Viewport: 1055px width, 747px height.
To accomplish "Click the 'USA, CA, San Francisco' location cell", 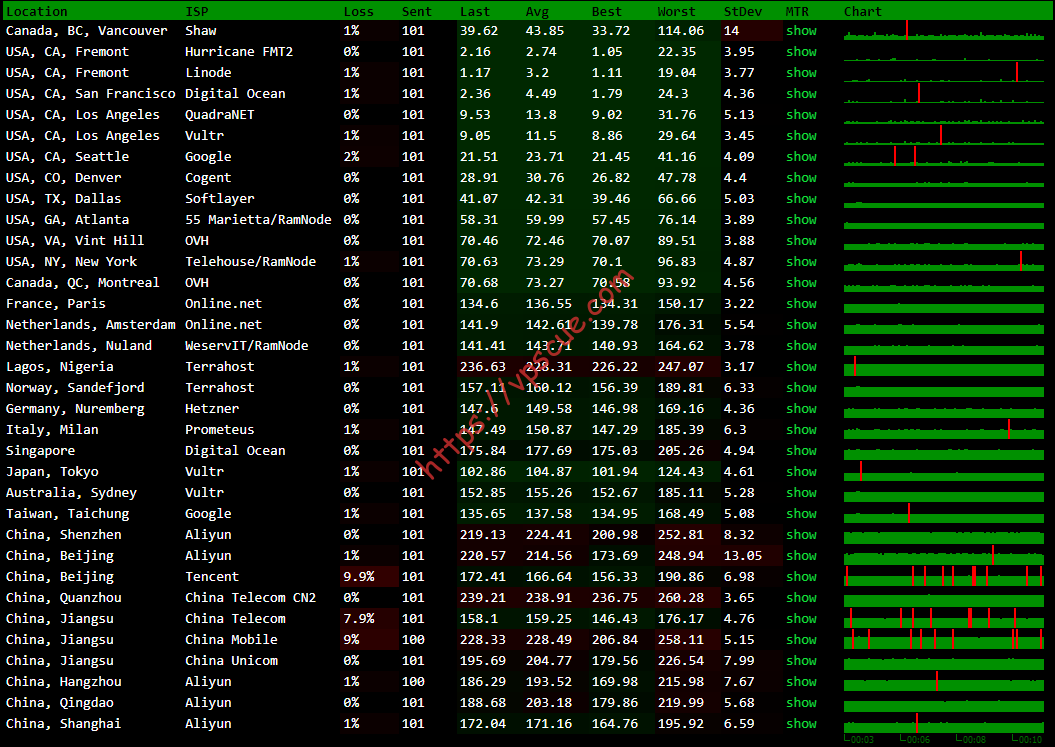I will (x=90, y=94).
